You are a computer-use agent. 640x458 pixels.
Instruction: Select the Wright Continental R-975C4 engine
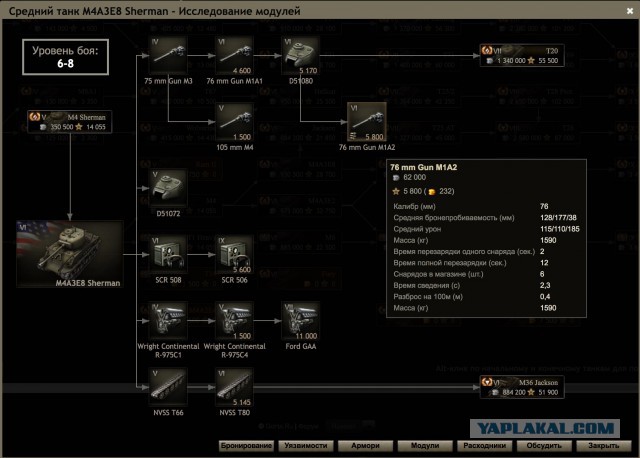point(234,321)
